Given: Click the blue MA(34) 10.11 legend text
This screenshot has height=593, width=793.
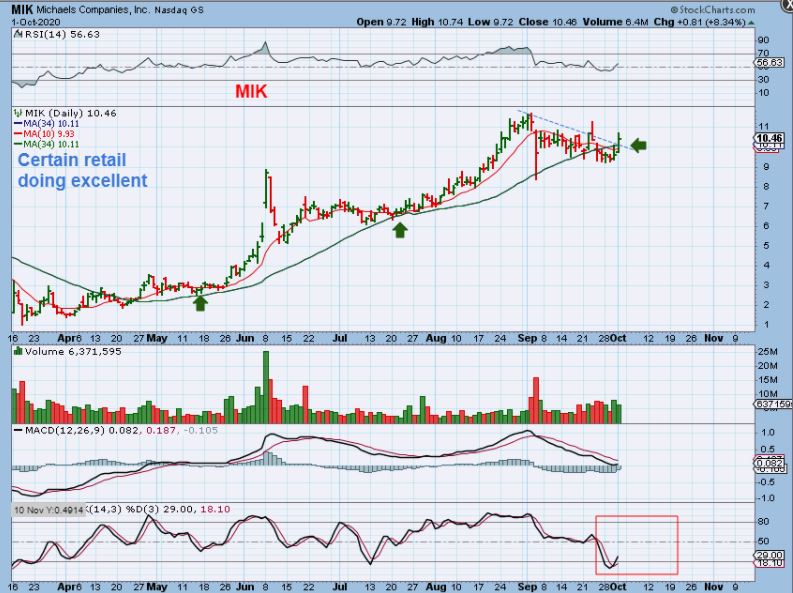Looking at the screenshot, I should point(51,124).
